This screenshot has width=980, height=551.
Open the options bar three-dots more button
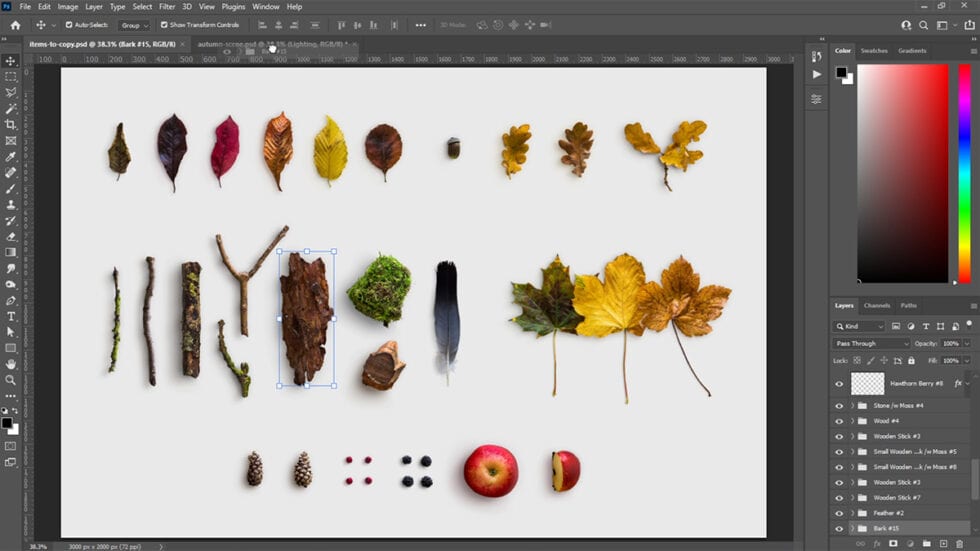[x=421, y=25]
